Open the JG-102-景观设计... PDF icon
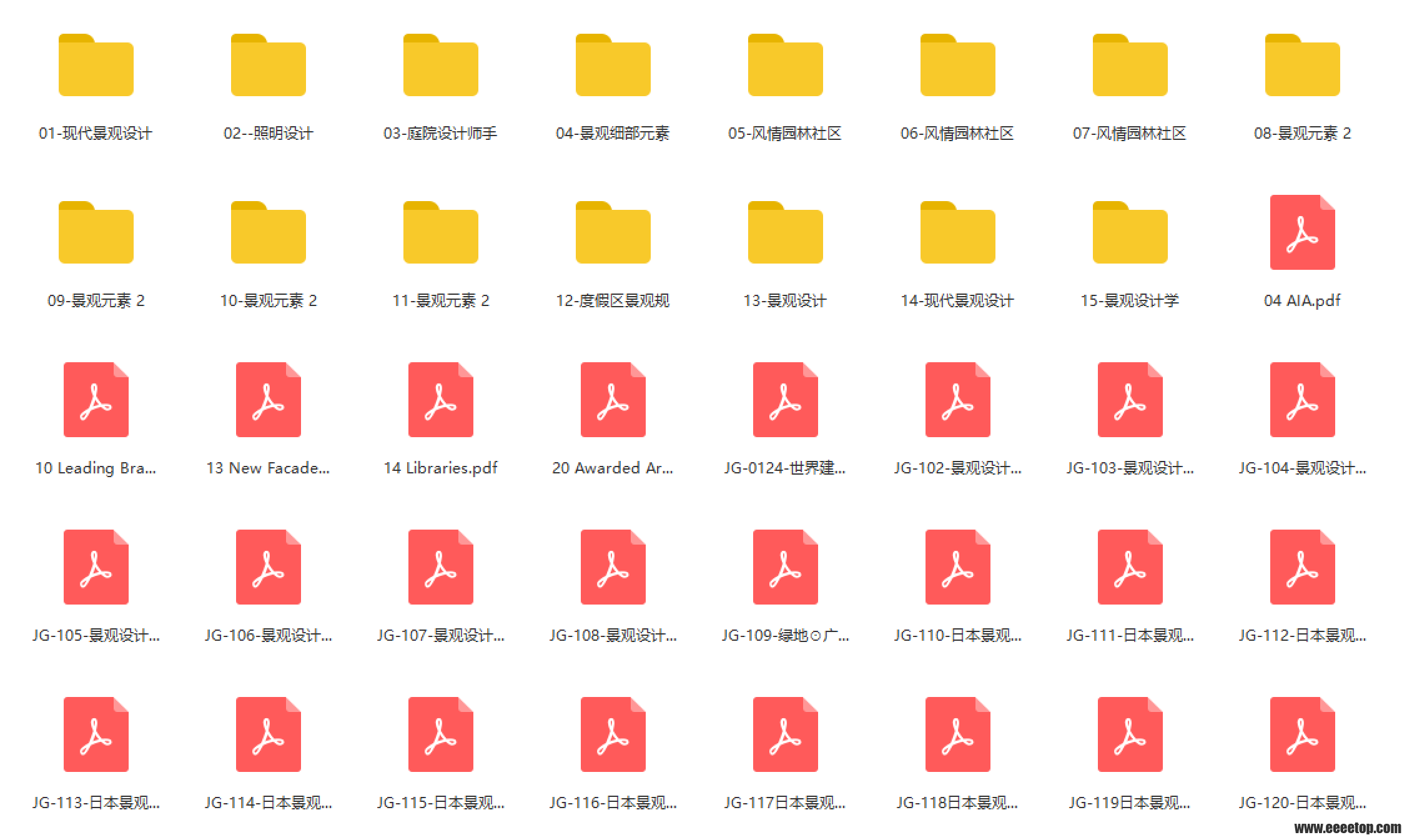The image size is (1407, 840). click(x=957, y=400)
